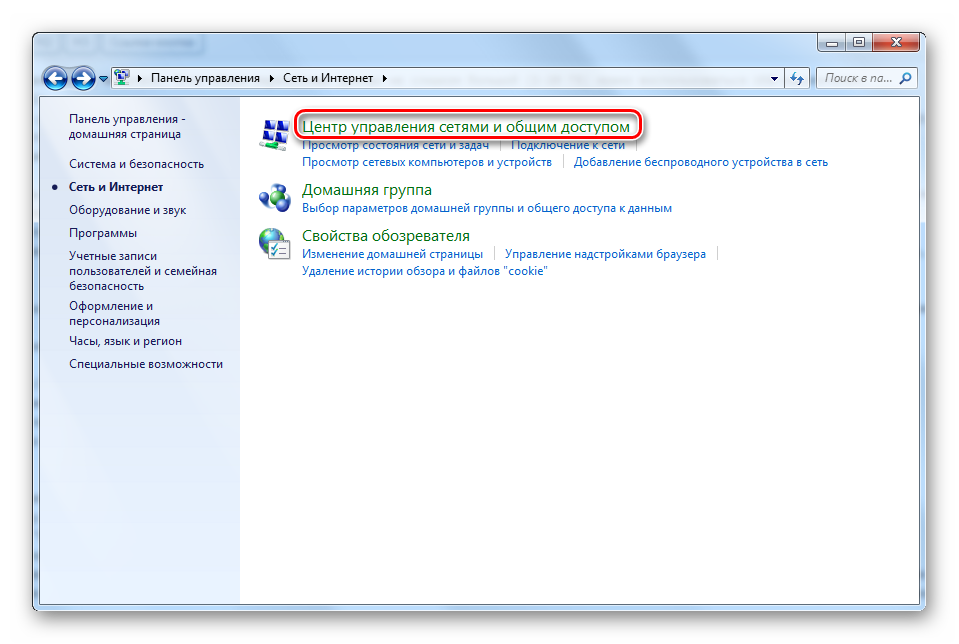
Task: Click 'Управление надстройками браузера' link
Action: 605,254
